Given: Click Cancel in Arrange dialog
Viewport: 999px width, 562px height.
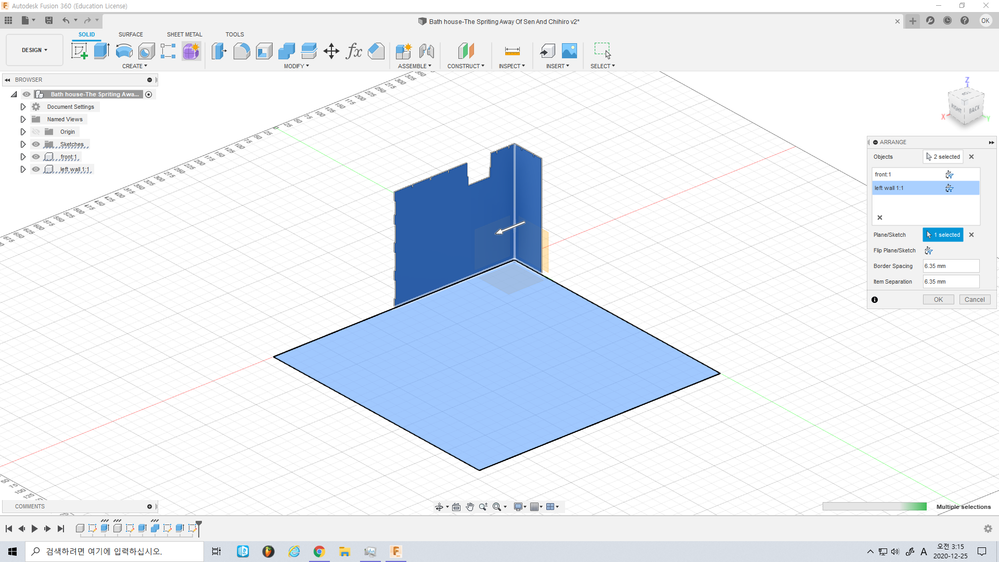Looking at the screenshot, I should (x=974, y=299).
